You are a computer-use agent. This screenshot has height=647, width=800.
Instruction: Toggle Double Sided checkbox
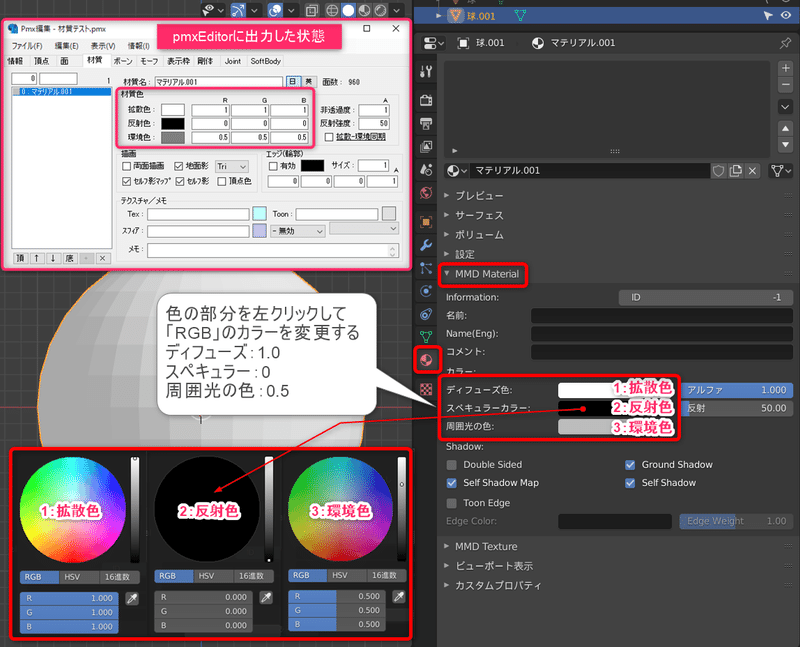click(x=452, y=465)
